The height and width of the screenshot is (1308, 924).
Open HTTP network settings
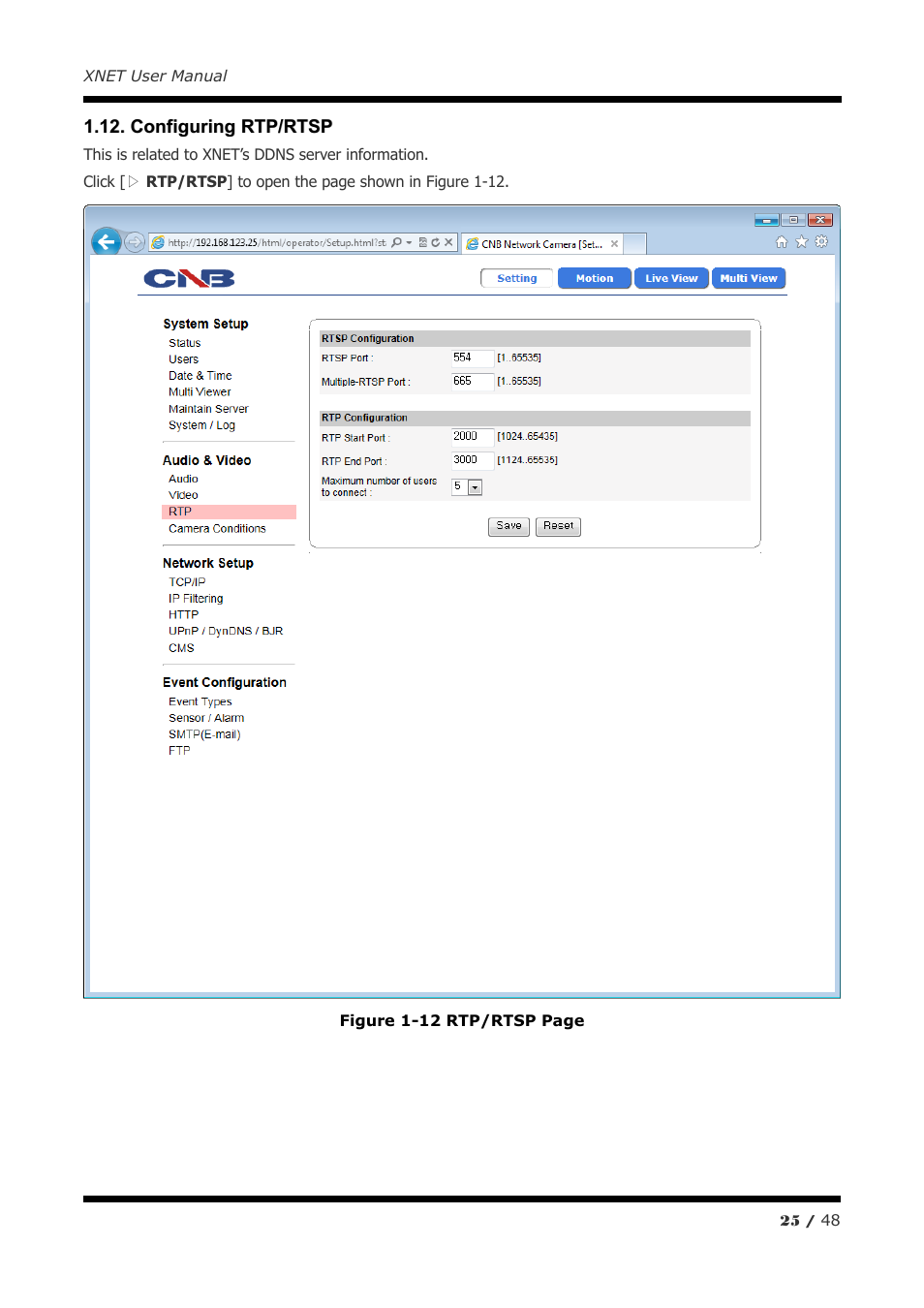(x=184, y=615)
